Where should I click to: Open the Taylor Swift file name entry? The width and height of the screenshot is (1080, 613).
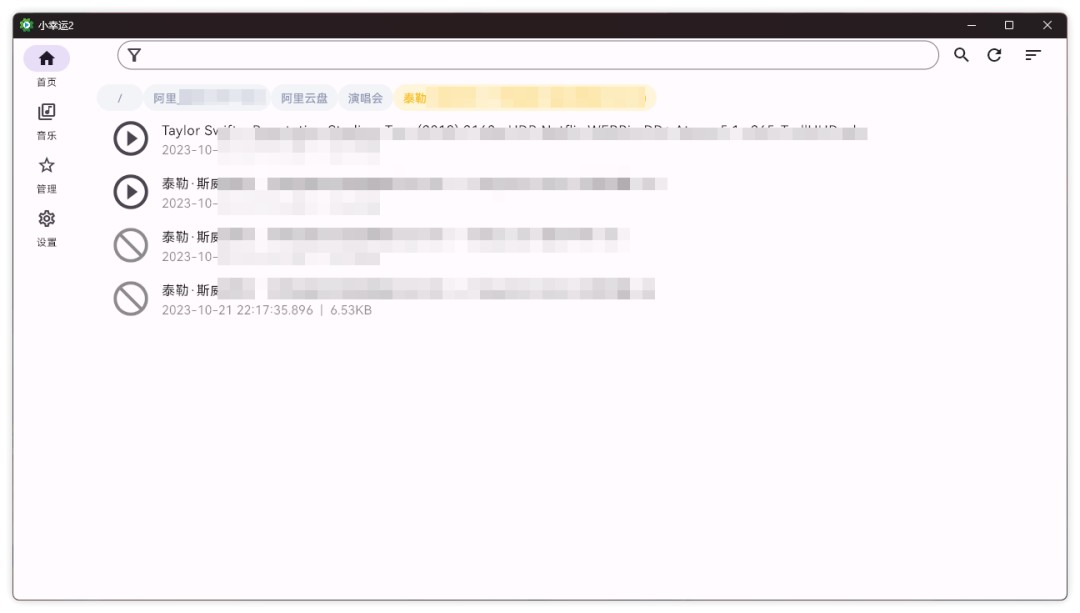click(x=514, y=131)
